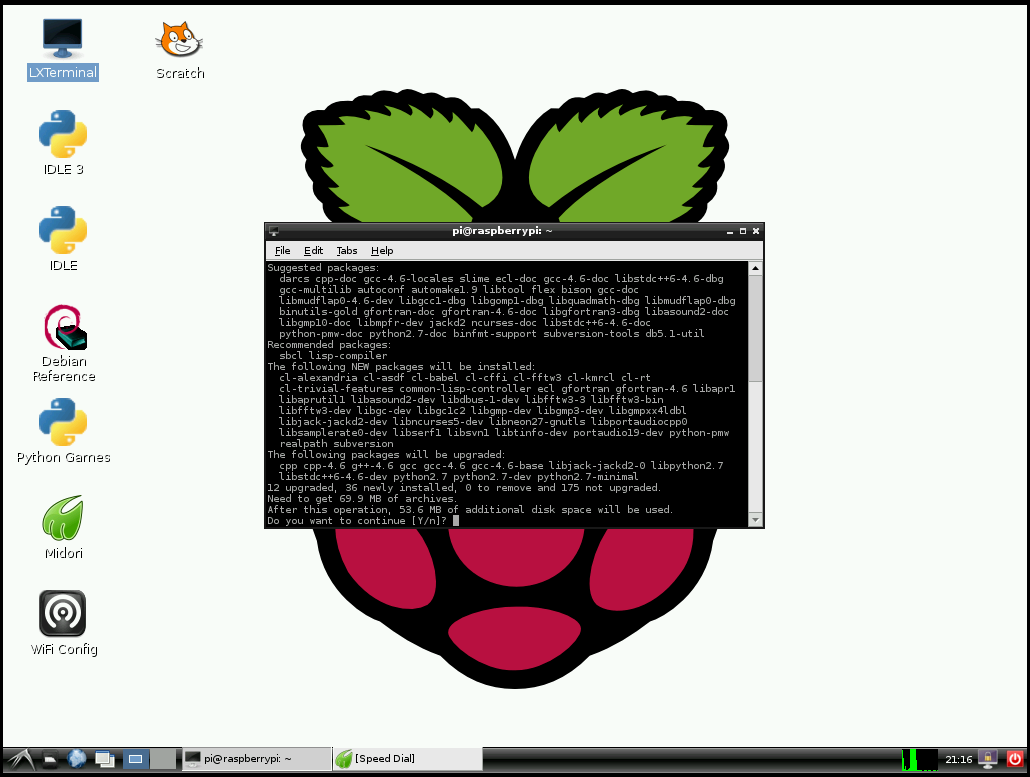Click the terminal scrollbar down arrow
This screenshot has height=777, width=1030.
[755, 520]
